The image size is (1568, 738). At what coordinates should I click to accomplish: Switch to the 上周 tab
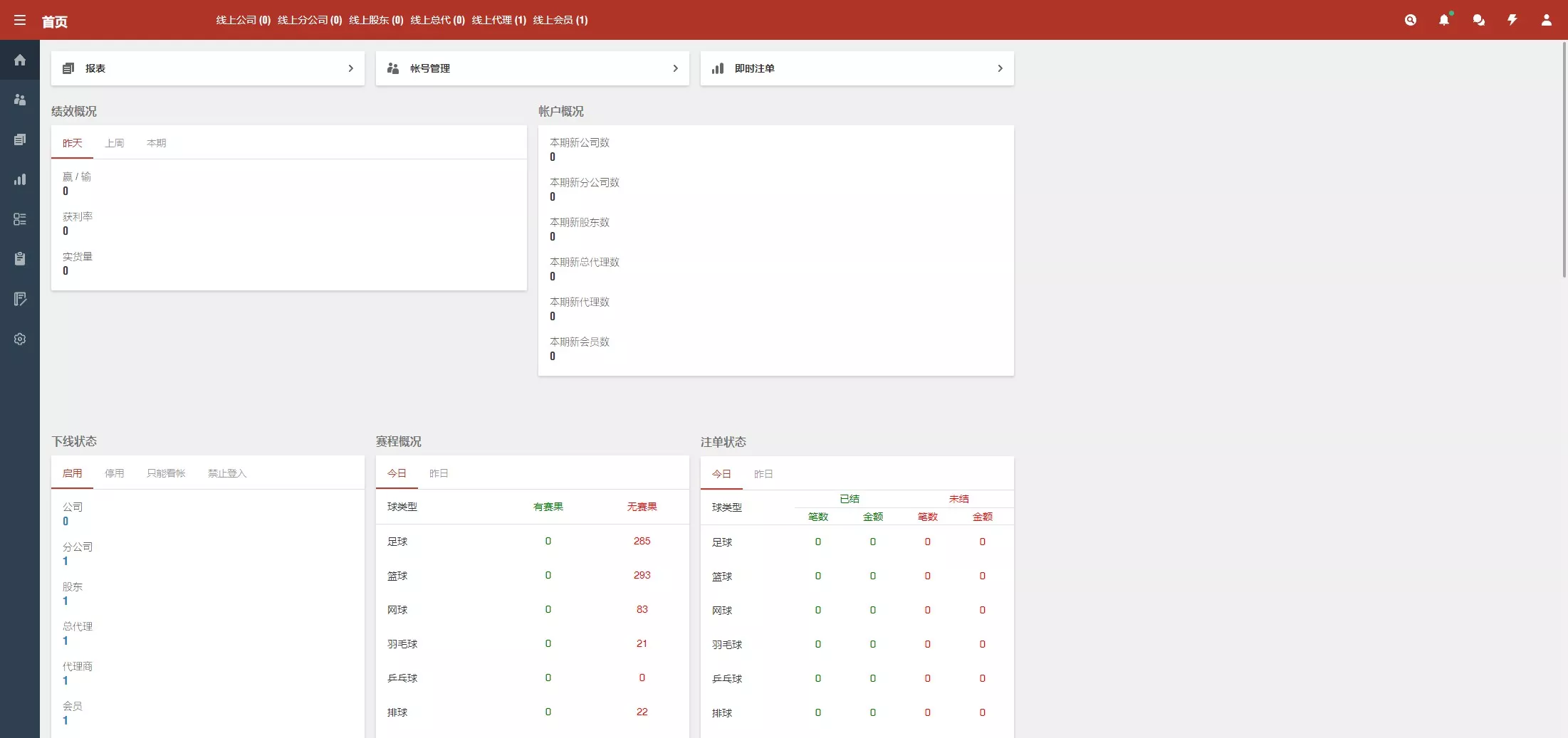(115, 143)
